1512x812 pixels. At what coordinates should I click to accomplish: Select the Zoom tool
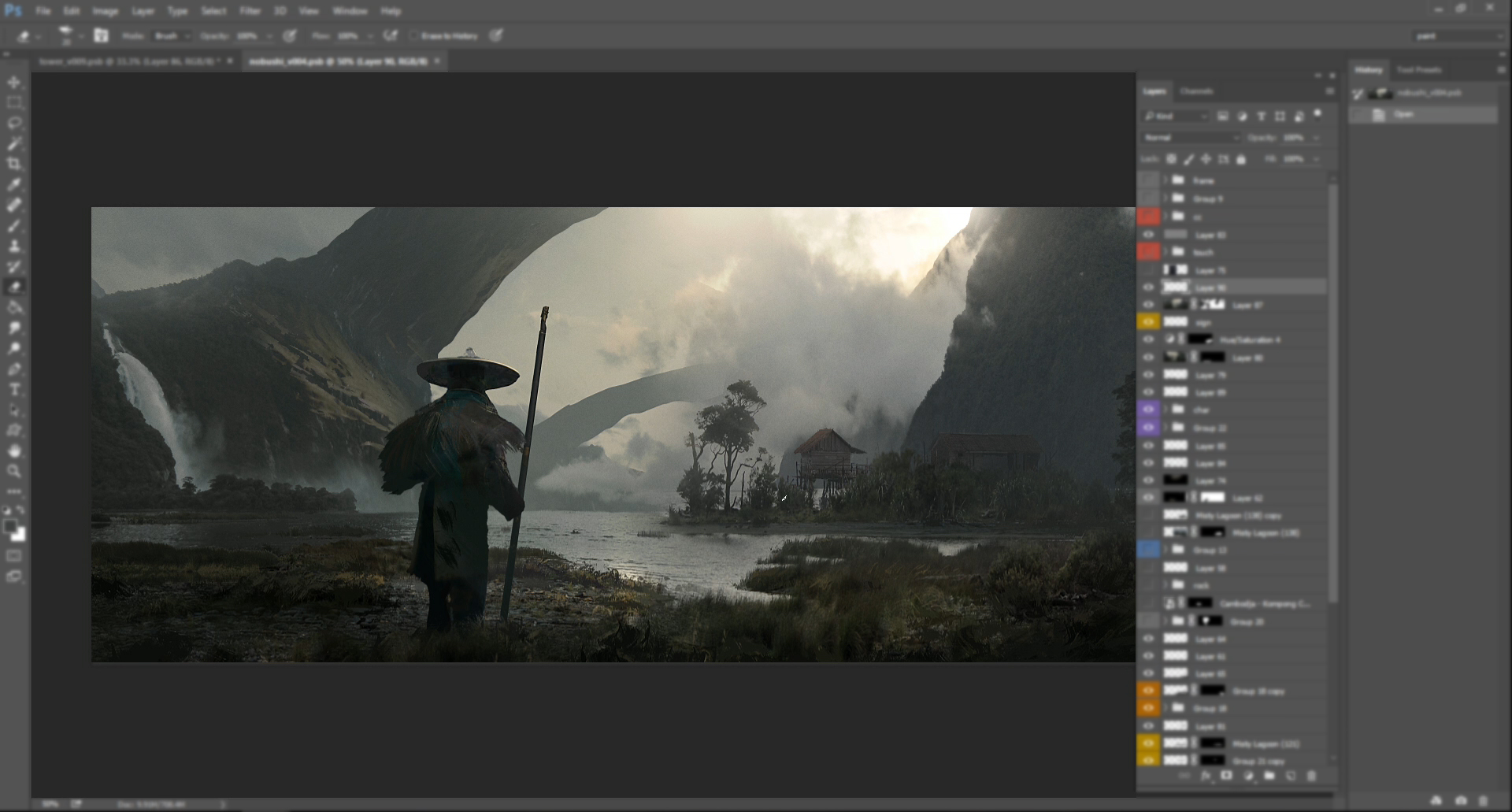(x=14, y=471)
